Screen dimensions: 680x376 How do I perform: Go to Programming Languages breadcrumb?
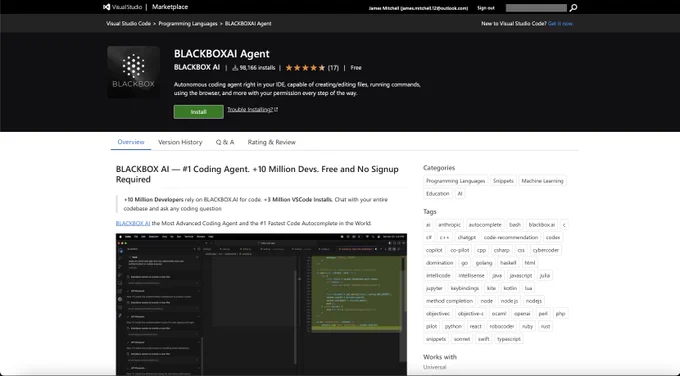[x=188, y=23]
